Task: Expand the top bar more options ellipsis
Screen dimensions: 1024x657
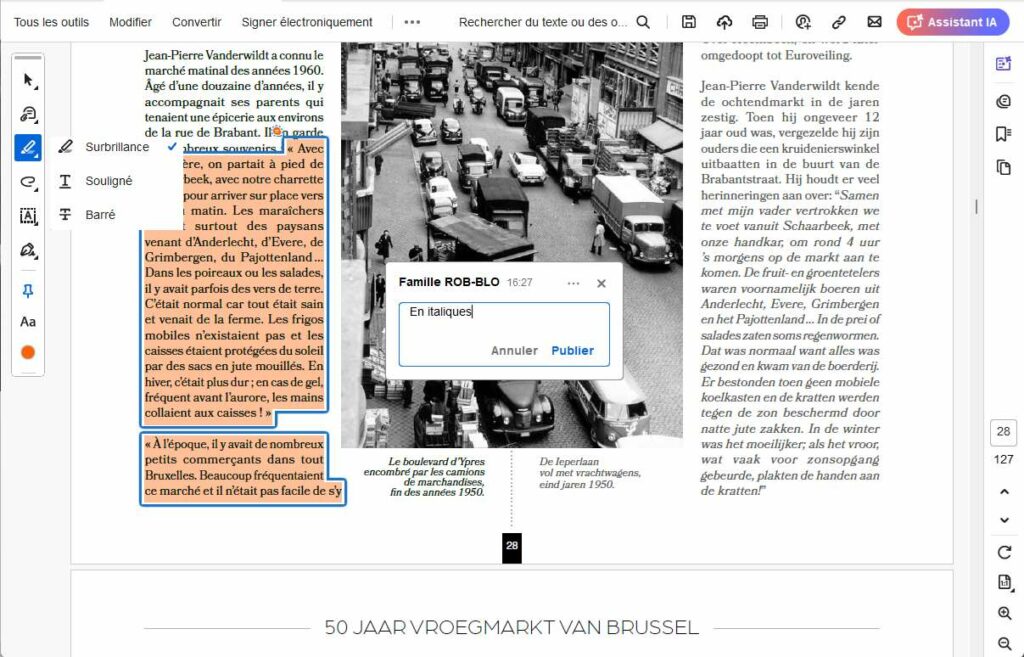Action: pyautogui.click(x=412, y=22)
